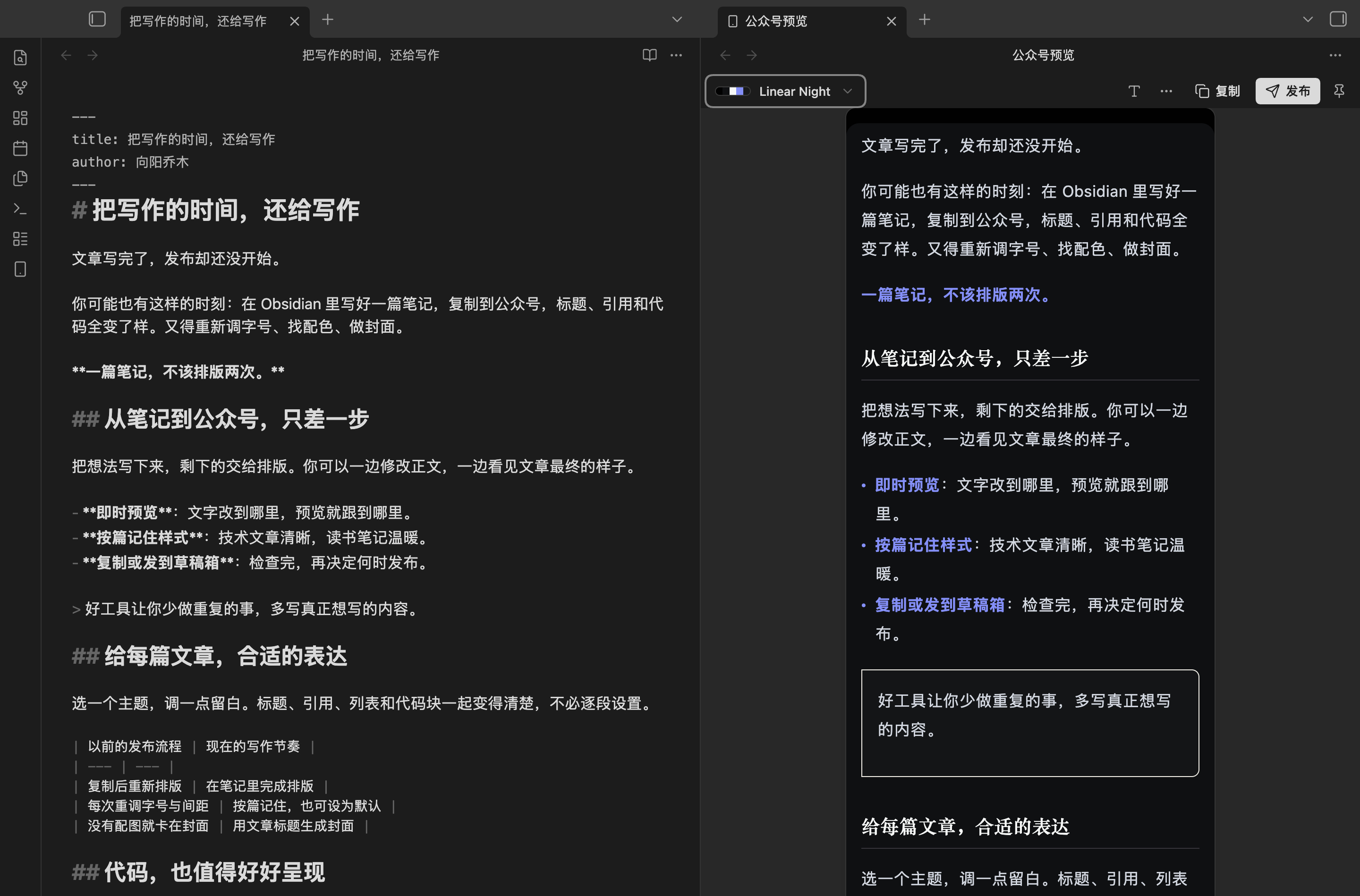Open graph view from the ribbon
The image size is (1360, 896).
20,88
